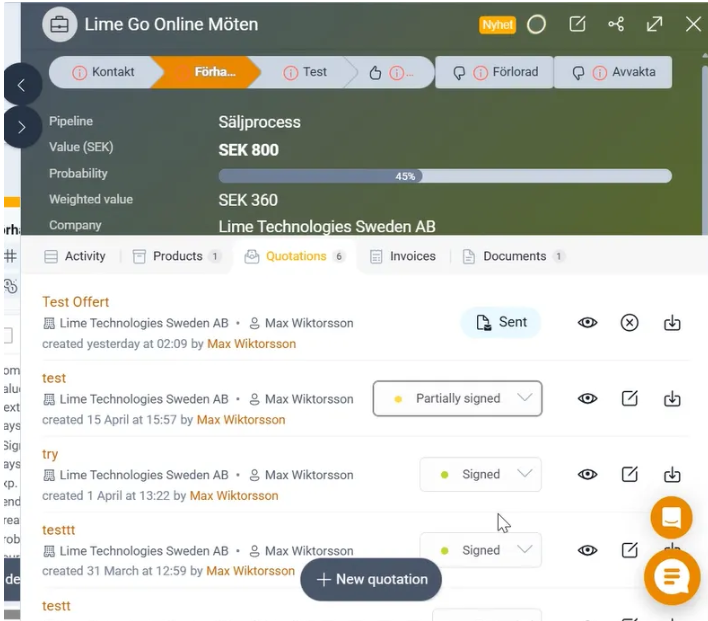Click Max Wiktorsson creator link on Test Offert
Image resolution: width=708 pixels, height=621 pixels.
tap(252, 344)
